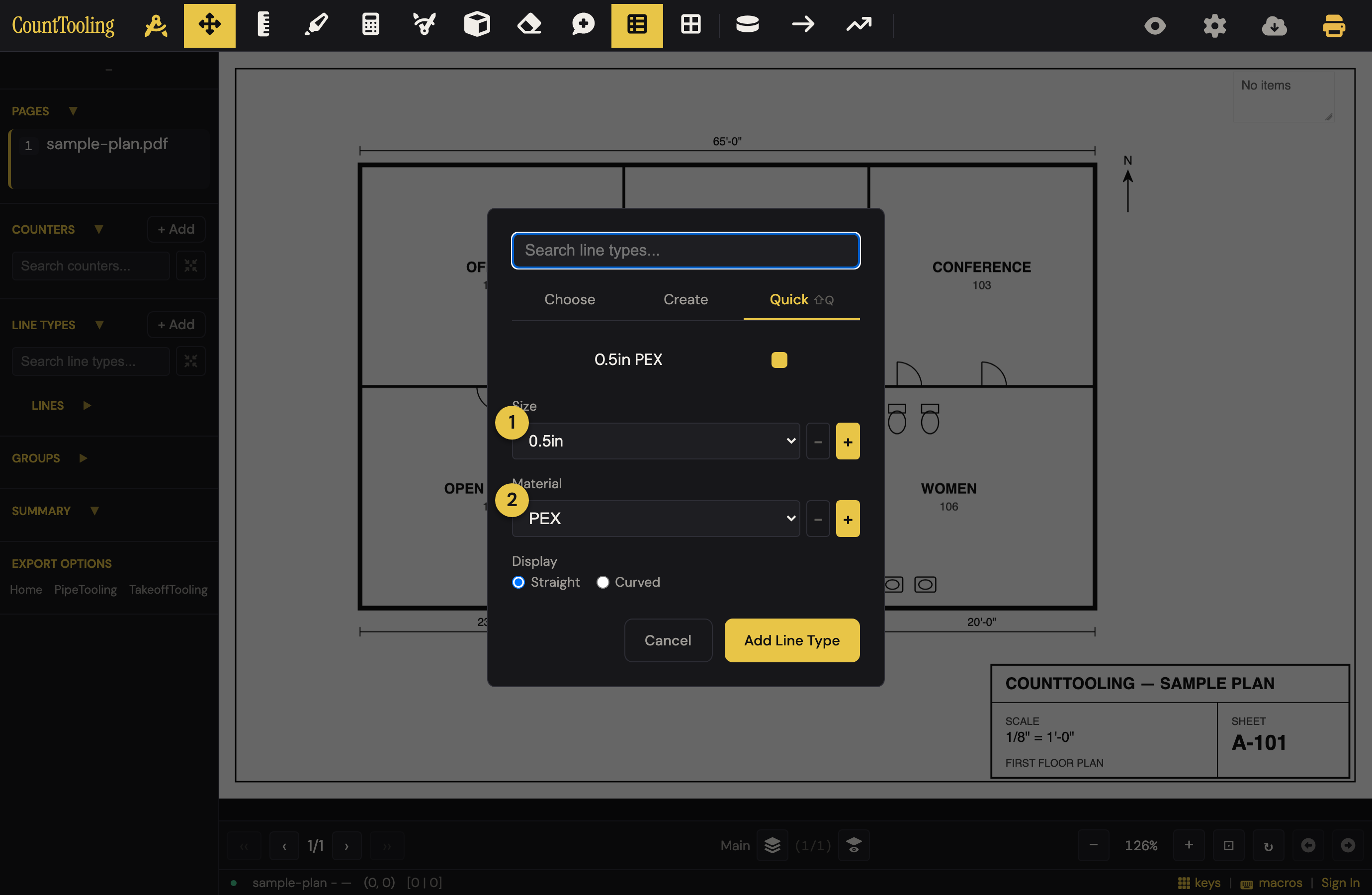The height and width of the screenshot is (895, 1372).
Task: Collapse the LINE TYPES section
Action: click(99, 325)
